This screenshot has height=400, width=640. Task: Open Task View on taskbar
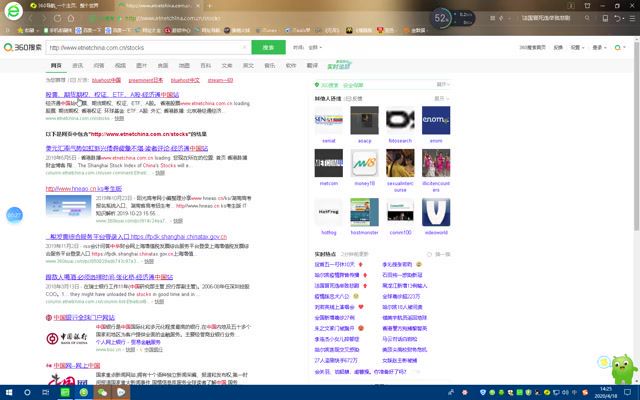coord(46,393)
